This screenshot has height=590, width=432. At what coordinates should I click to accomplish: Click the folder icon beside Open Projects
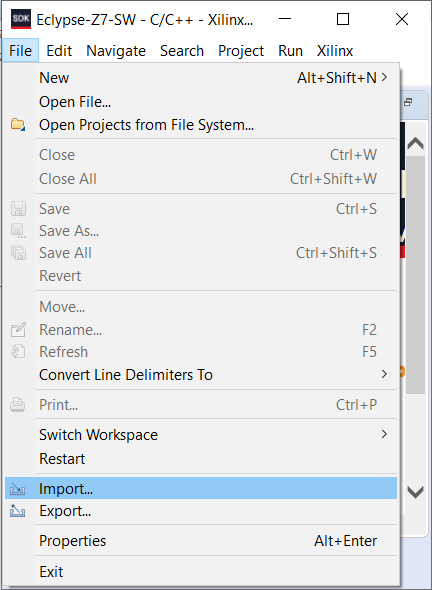18,124
